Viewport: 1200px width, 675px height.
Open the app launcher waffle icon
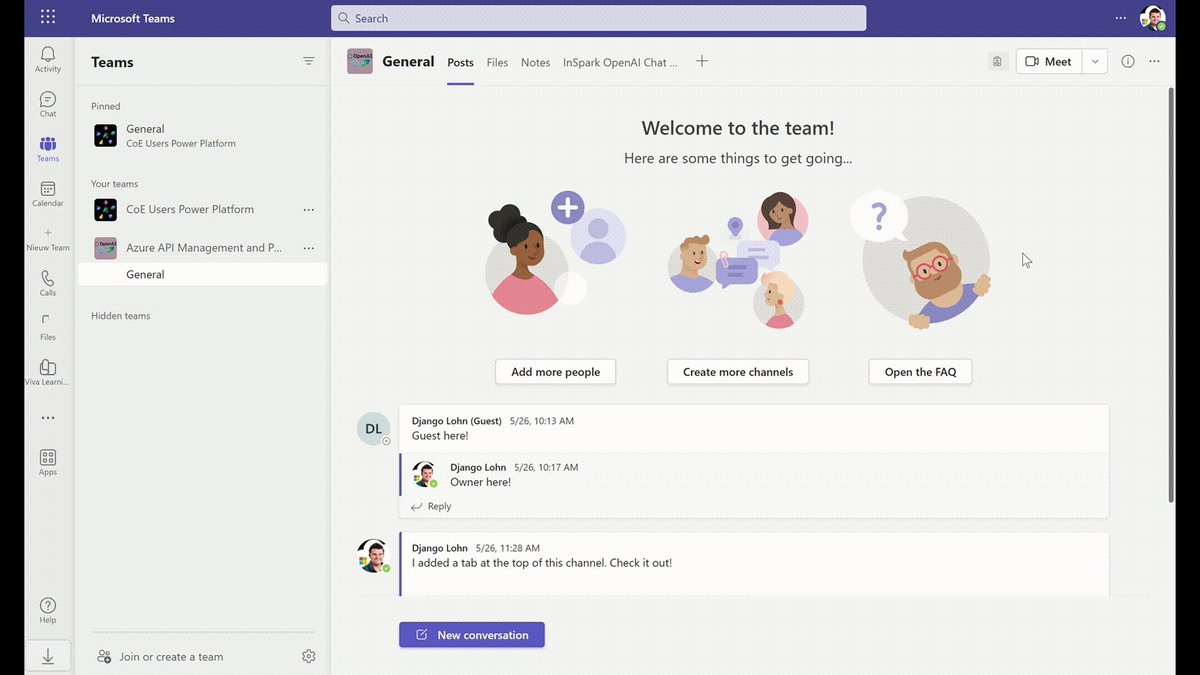pyautogui.click(x=48, y=17)
